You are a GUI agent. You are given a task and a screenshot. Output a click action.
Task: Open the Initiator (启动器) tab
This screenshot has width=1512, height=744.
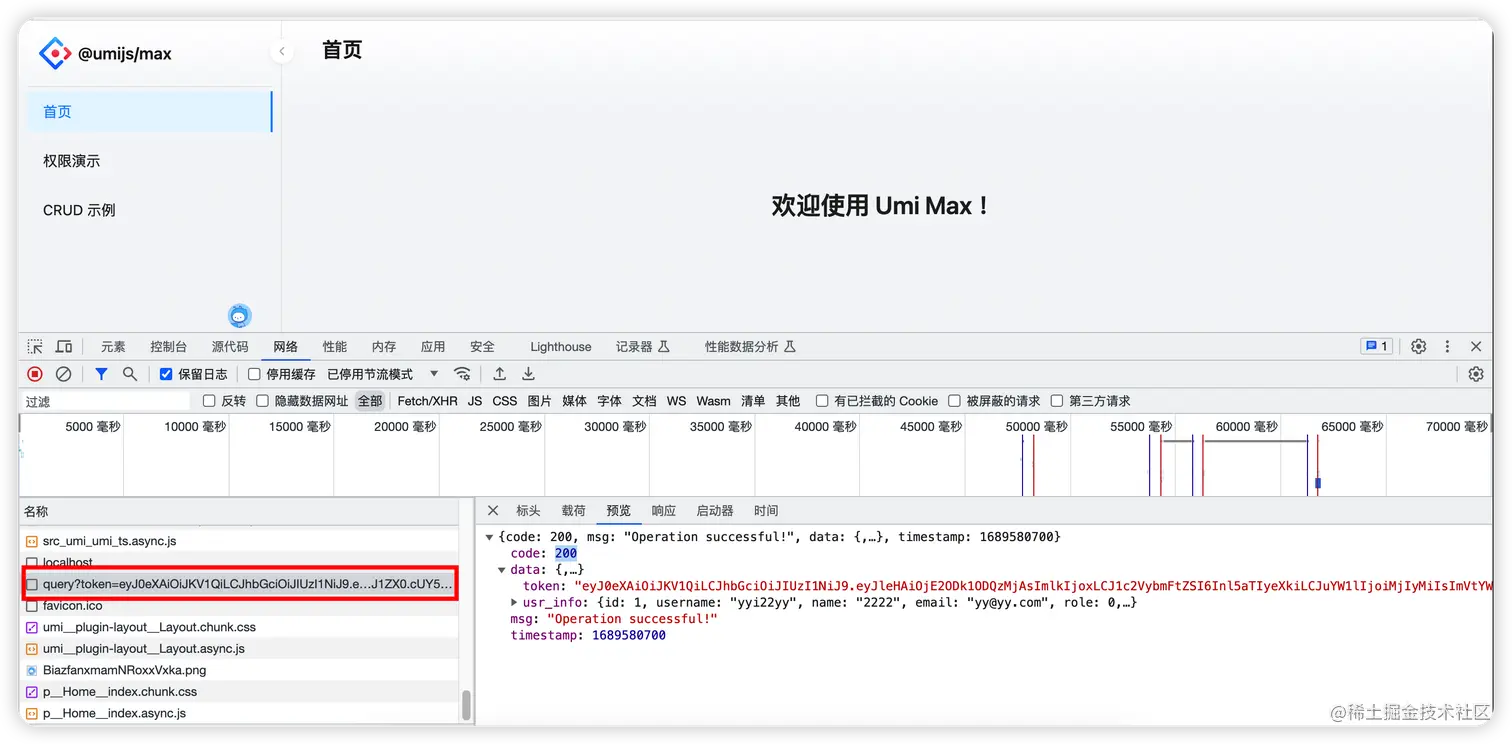(715, 511)
